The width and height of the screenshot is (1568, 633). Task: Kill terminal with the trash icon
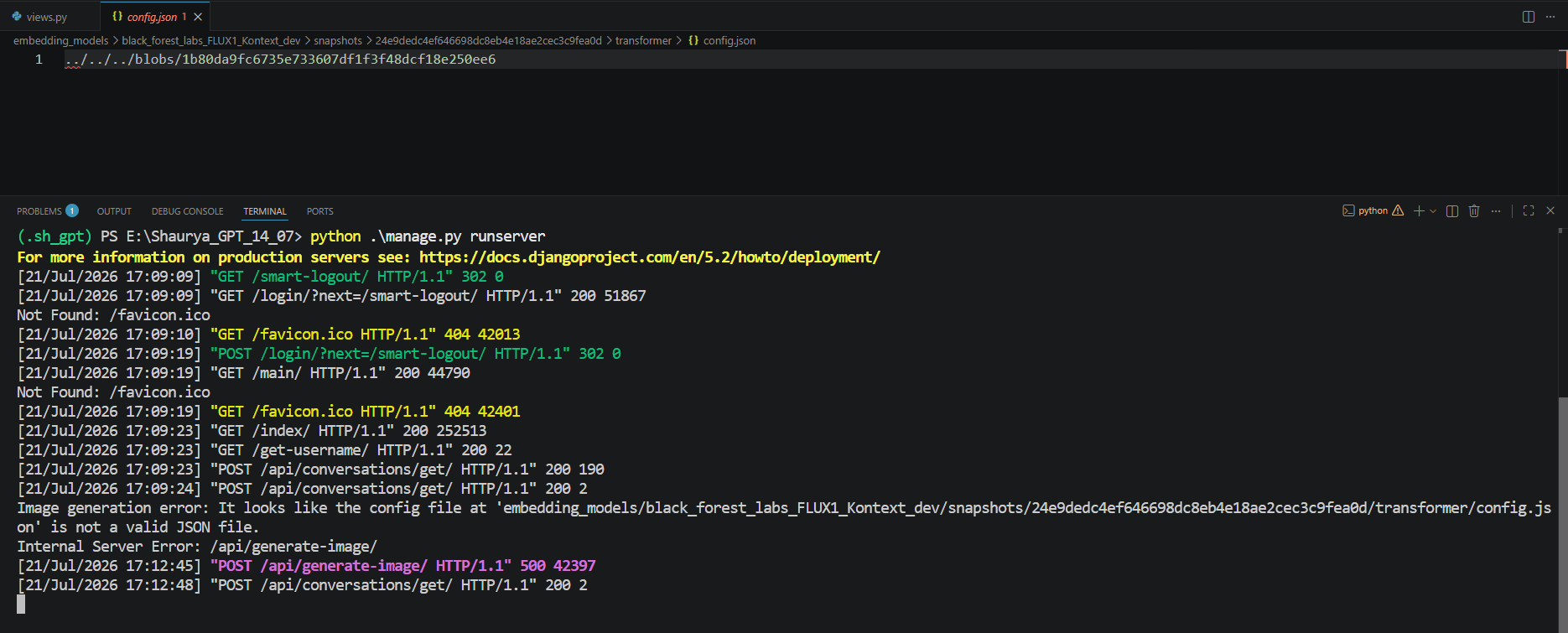pos(1474,211)
